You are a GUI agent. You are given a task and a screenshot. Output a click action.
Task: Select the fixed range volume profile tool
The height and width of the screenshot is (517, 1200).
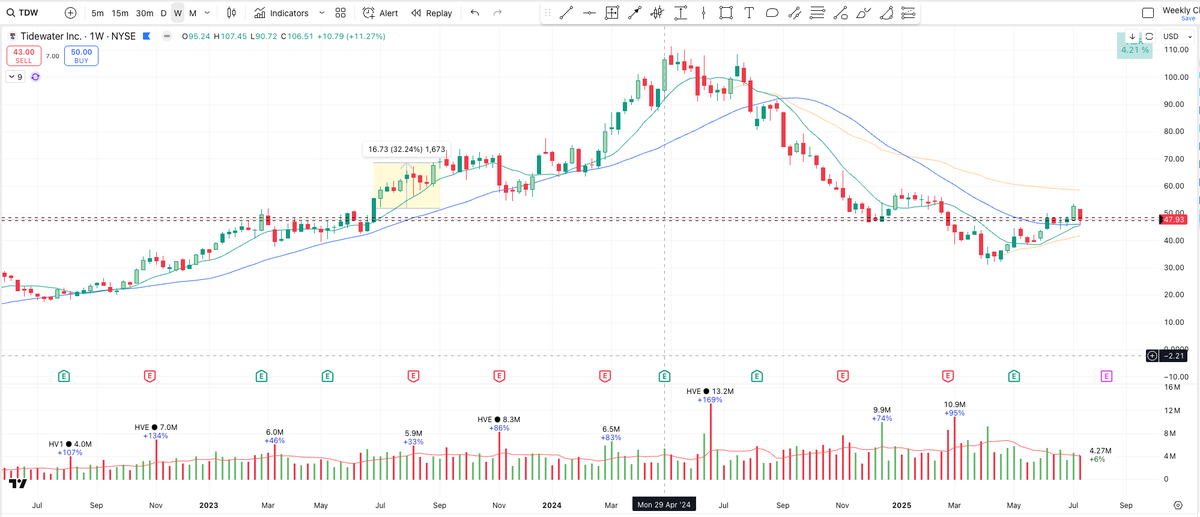[x=657, y=13]
